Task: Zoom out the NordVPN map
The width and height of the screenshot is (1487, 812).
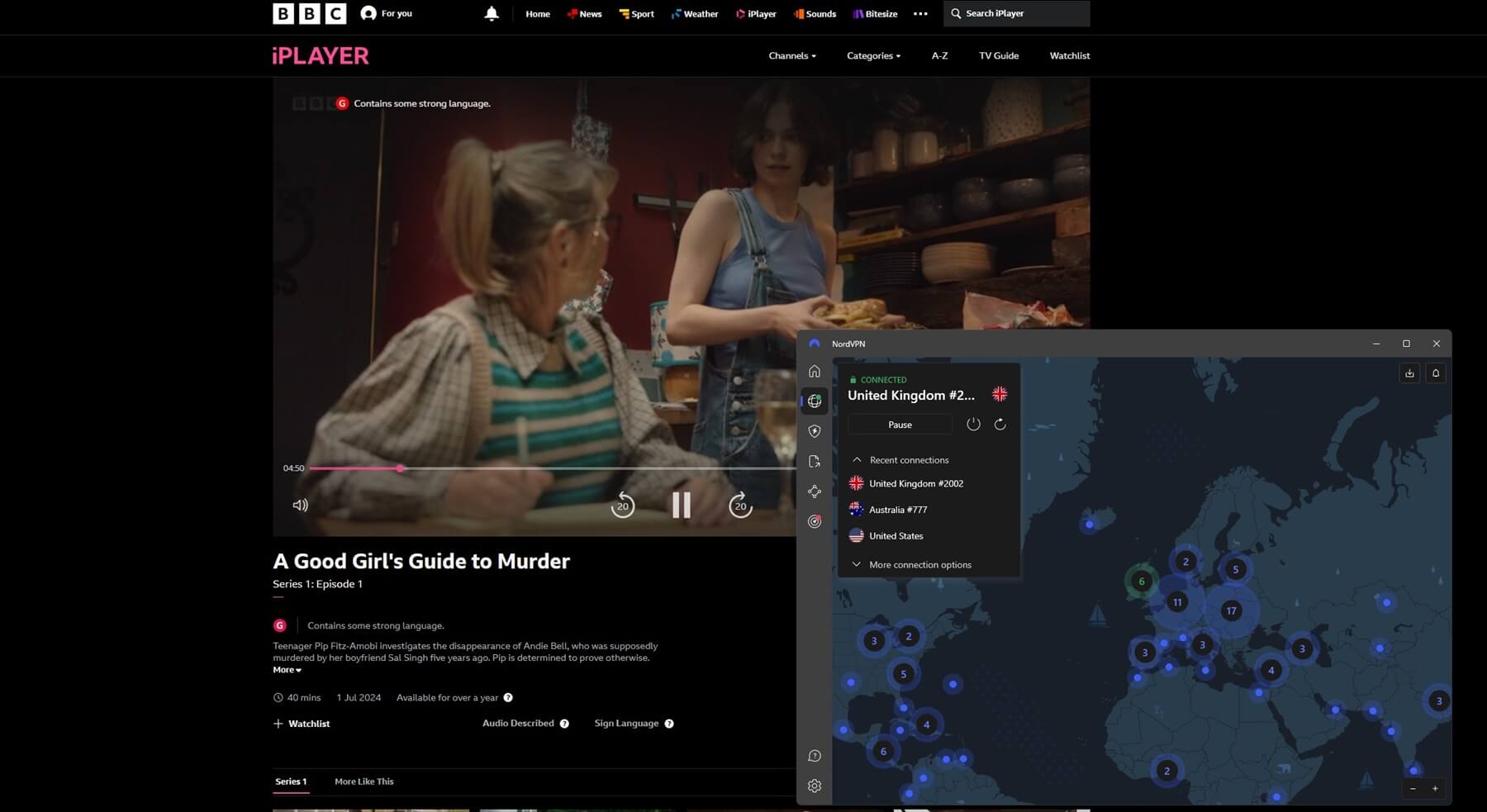Action: click(x=1413, y=789)
